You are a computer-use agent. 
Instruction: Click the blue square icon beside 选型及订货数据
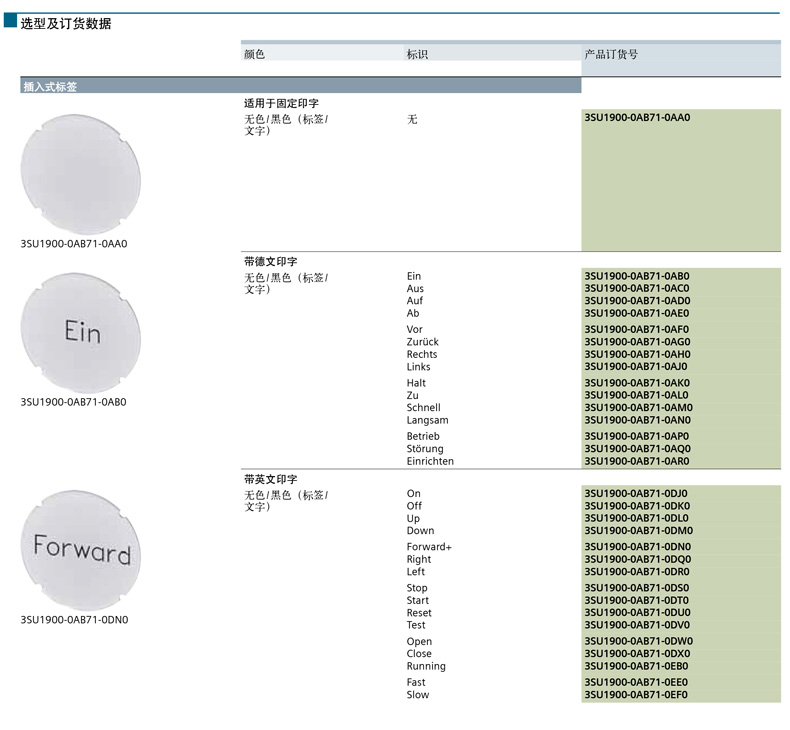point(10,22)
